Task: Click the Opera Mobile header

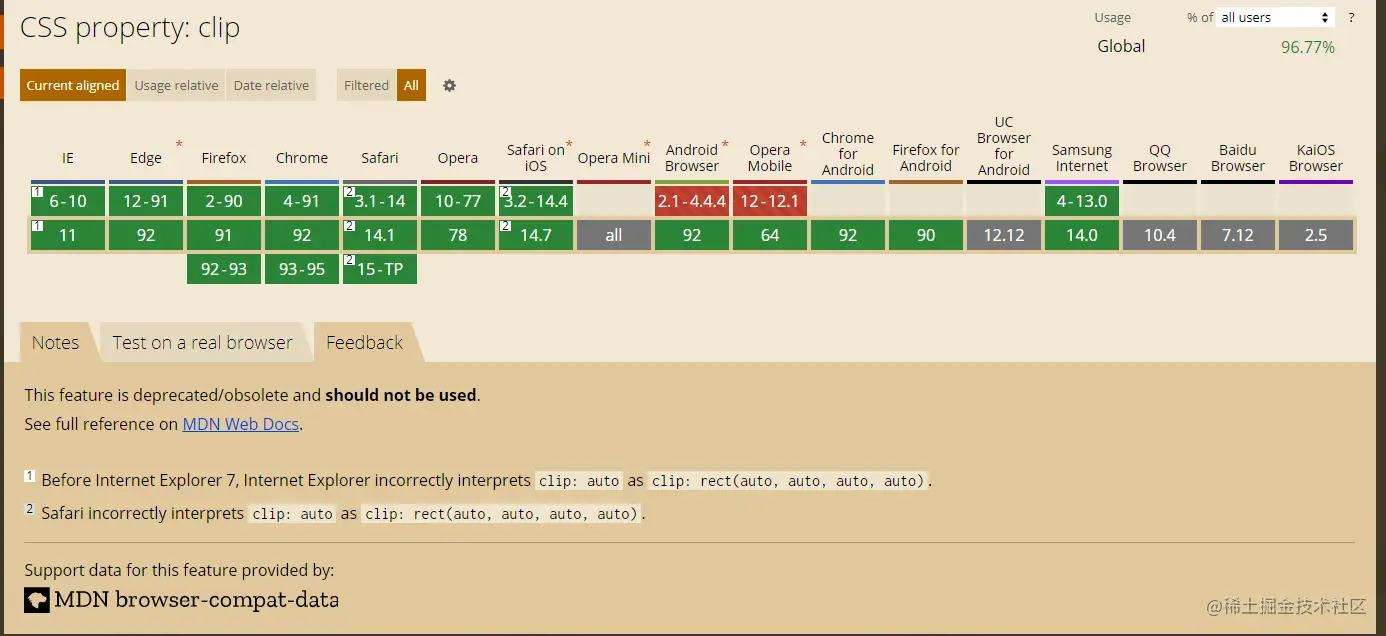Action: [770, 158]
